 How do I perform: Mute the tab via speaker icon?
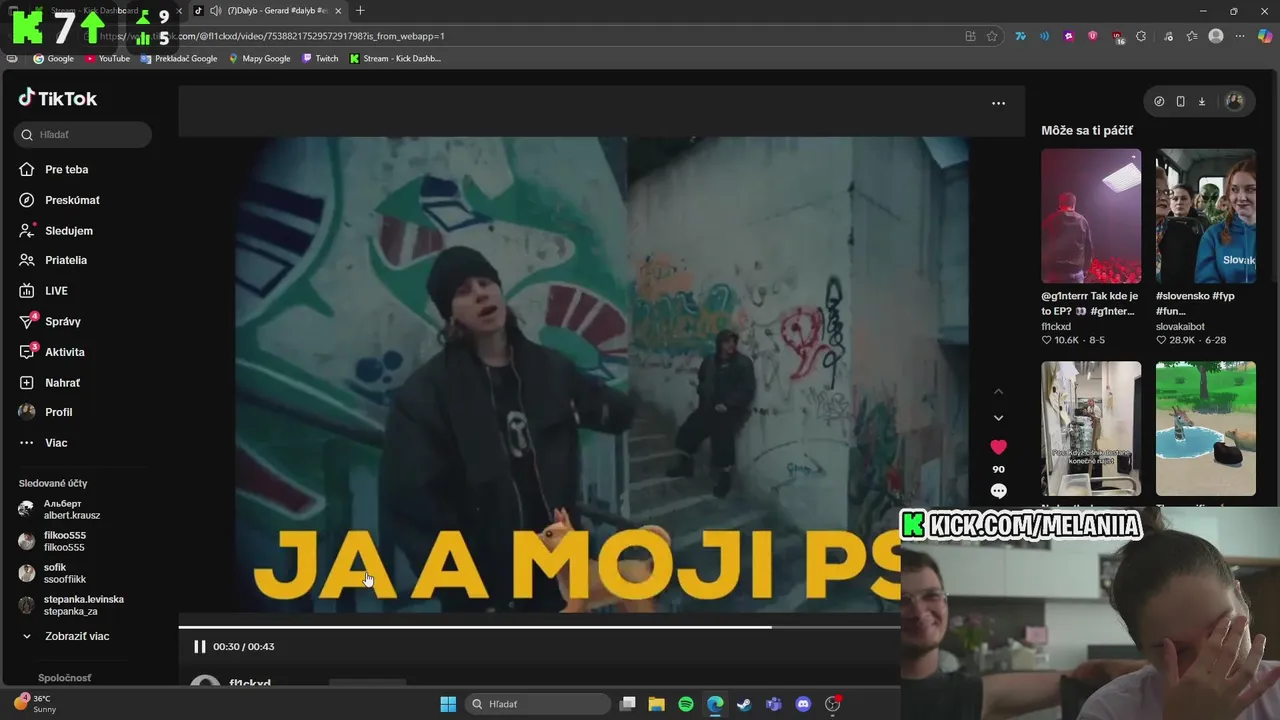click(x=215, y=11)
